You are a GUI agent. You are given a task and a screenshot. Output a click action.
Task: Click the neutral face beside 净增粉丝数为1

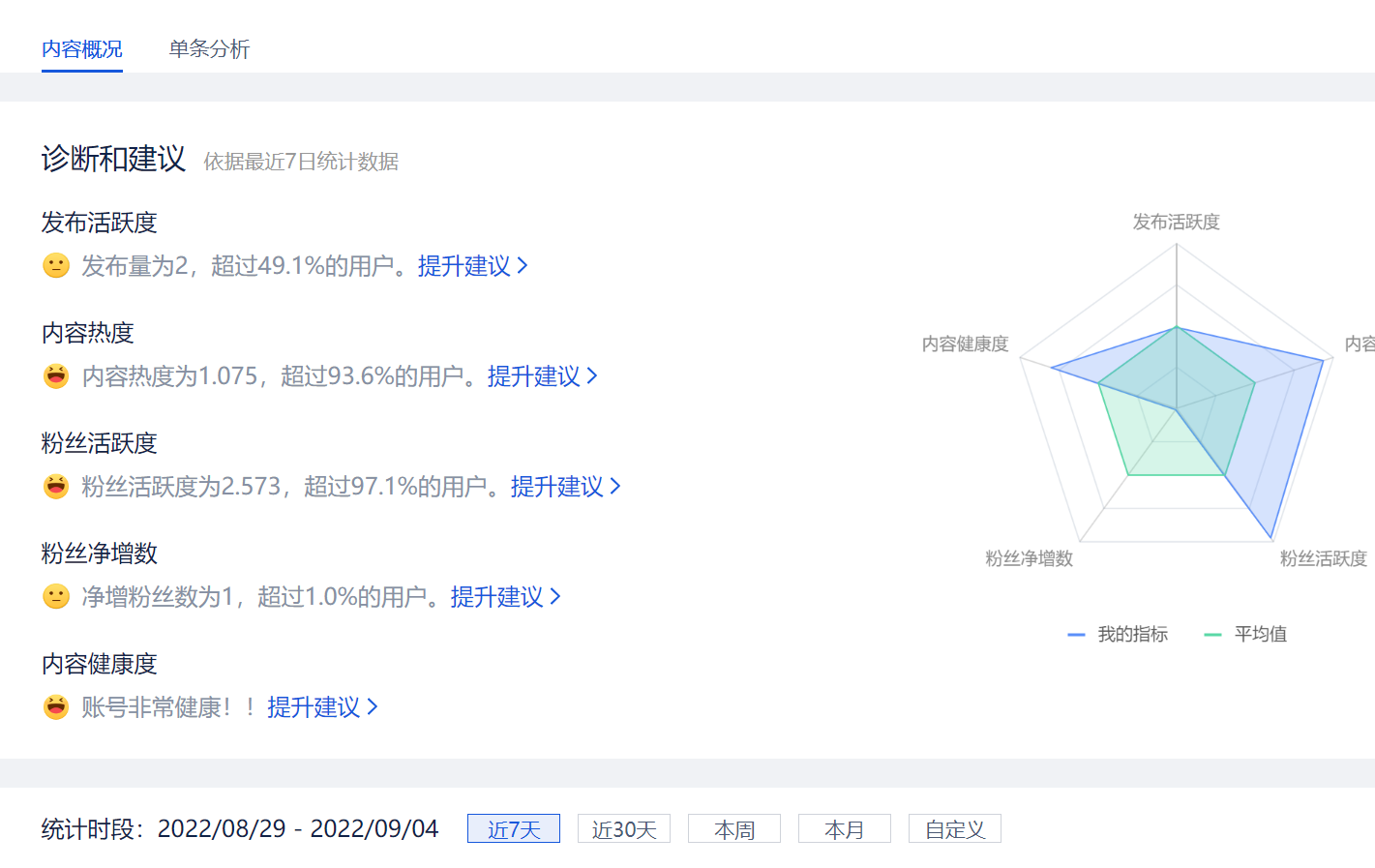pyautogui.click(x=56, y=596)
